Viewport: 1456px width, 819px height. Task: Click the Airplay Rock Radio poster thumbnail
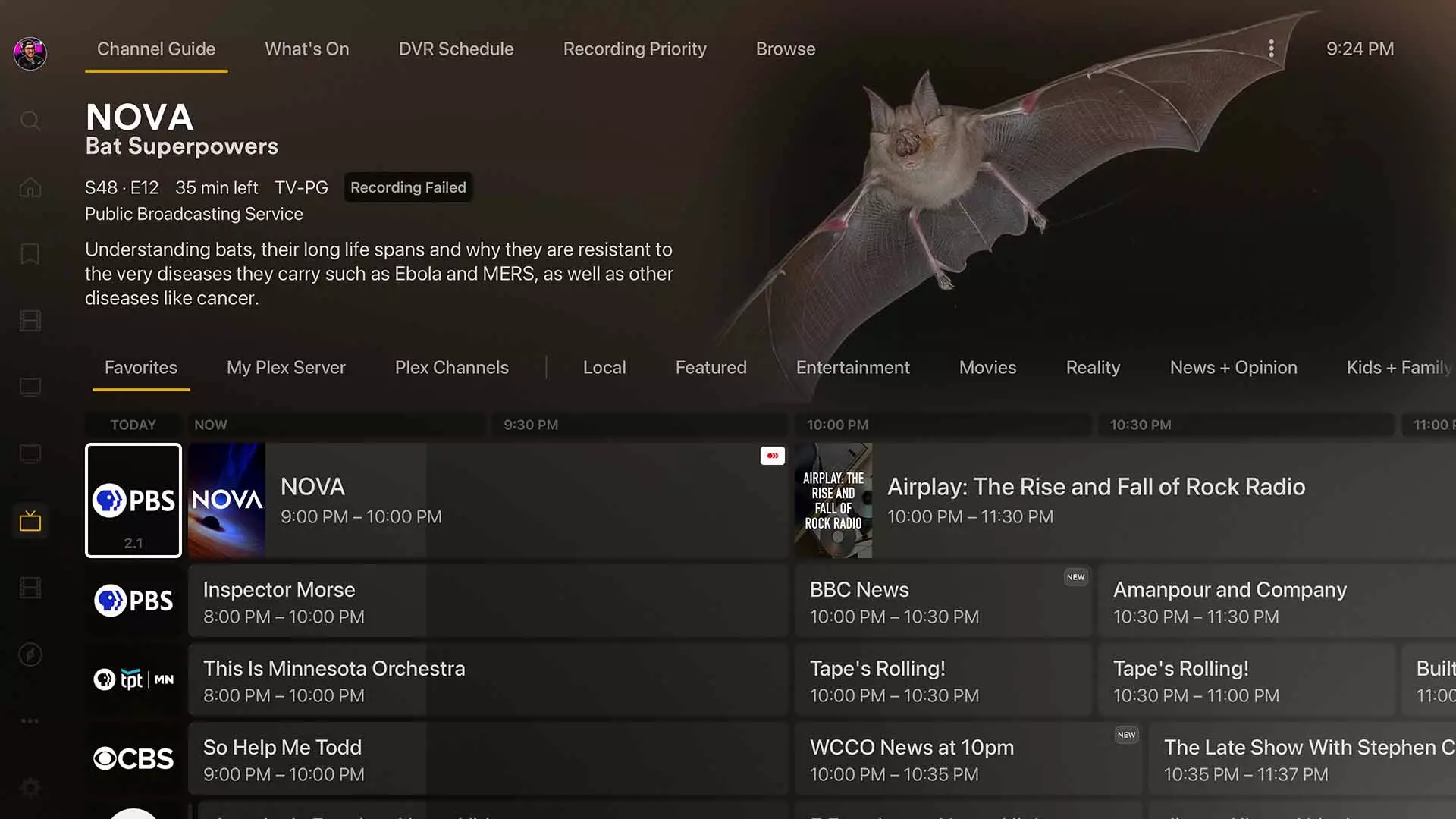(833, 500)
